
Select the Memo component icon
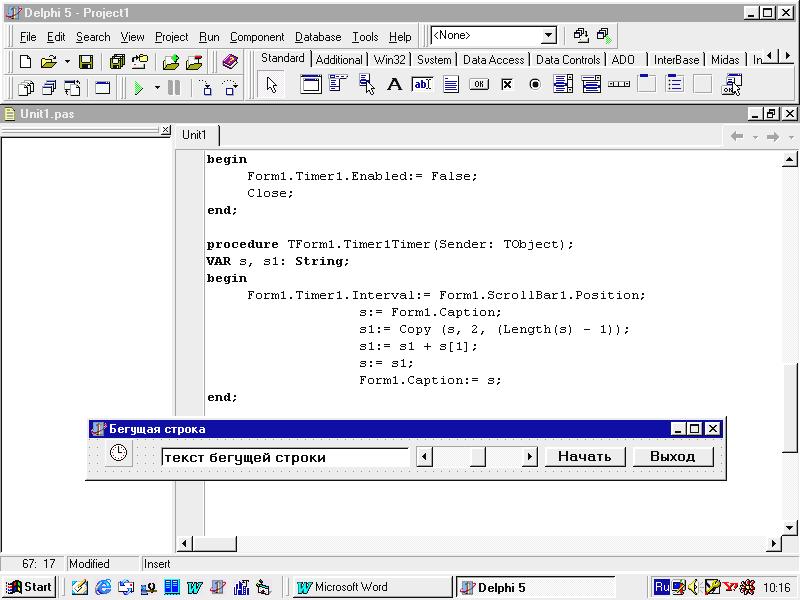(x=451, y=84)
